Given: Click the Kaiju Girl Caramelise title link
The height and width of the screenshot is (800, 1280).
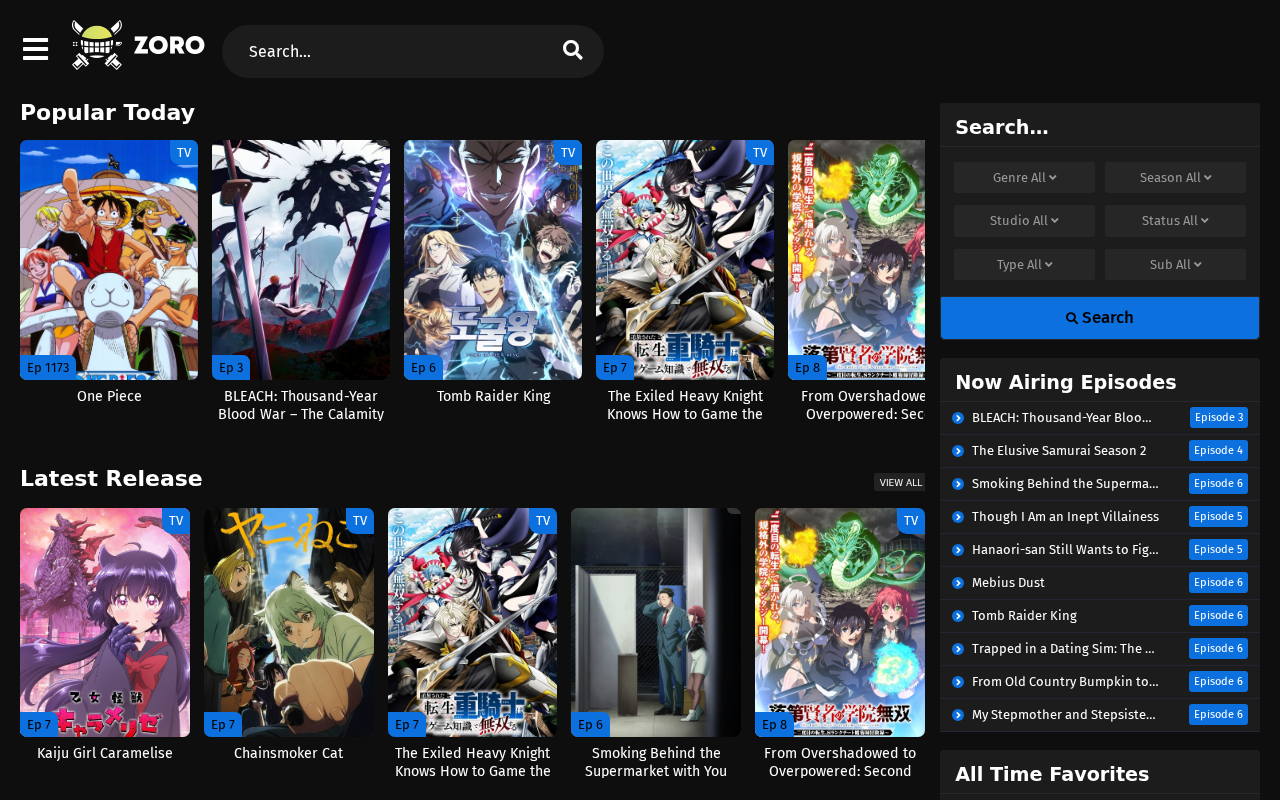Looking at the screenshot, I should click(105, 754).
